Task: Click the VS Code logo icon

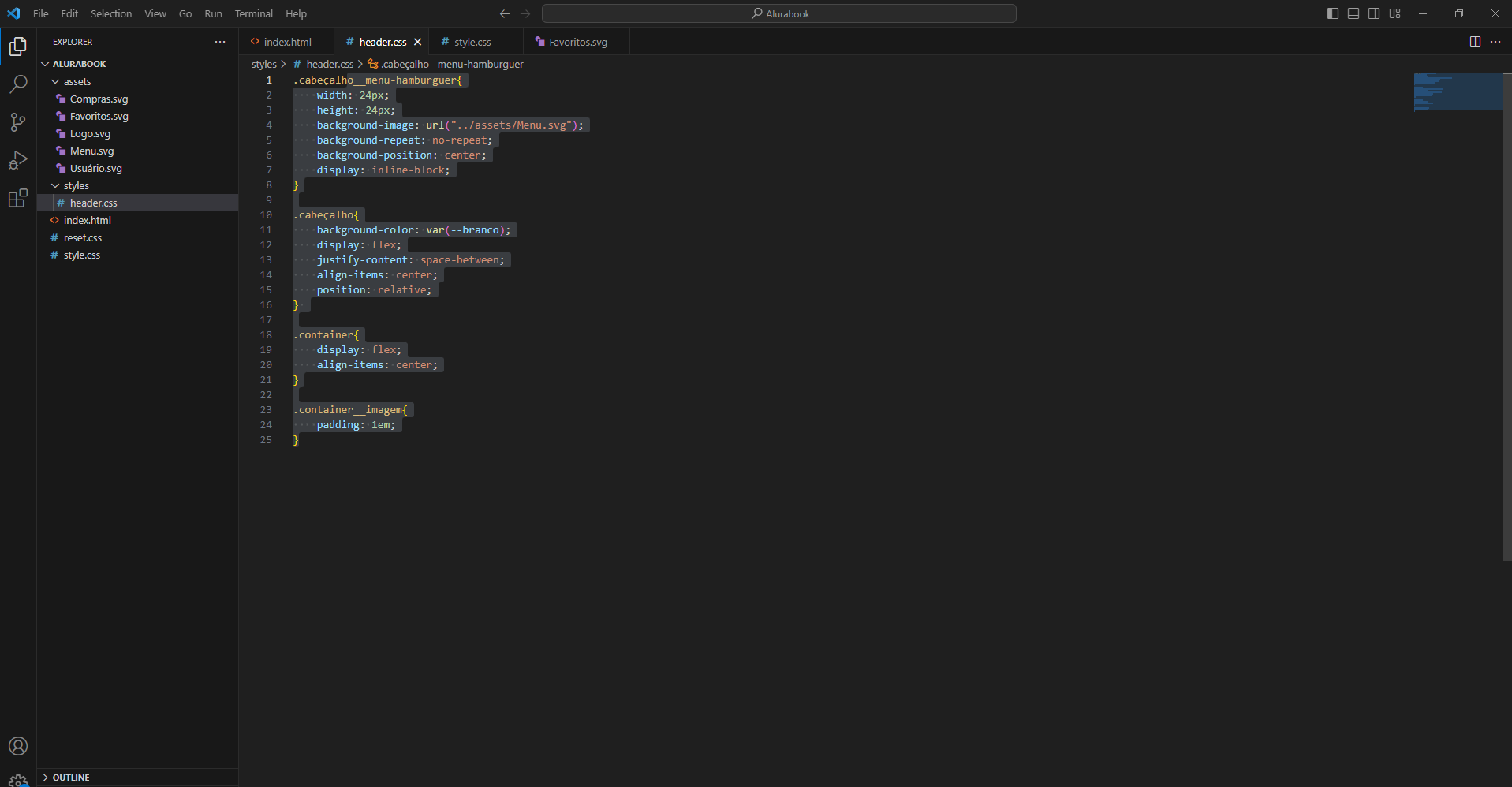Action: pos(13,13)
